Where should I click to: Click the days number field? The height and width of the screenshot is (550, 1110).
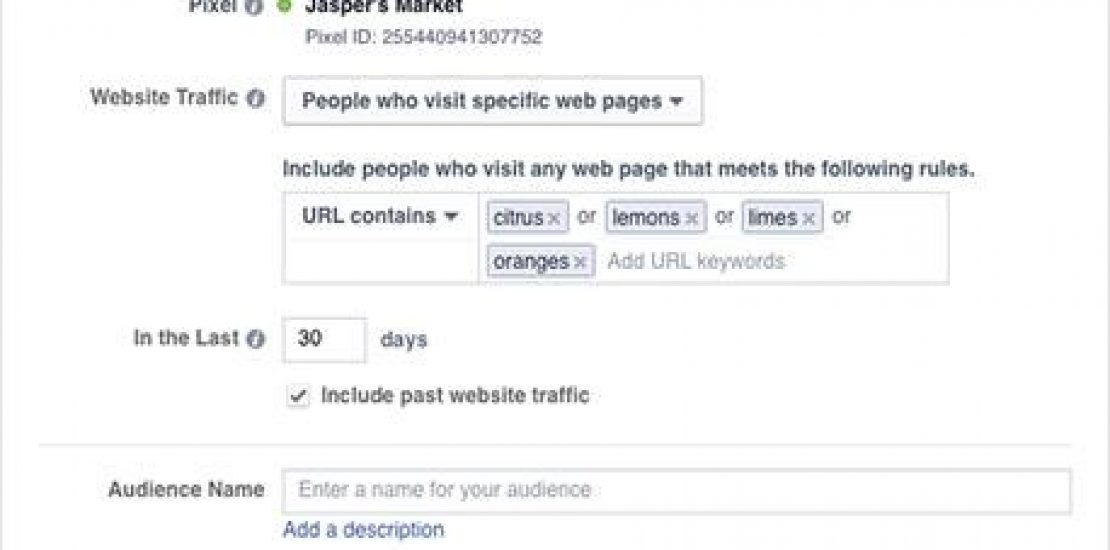324,339
